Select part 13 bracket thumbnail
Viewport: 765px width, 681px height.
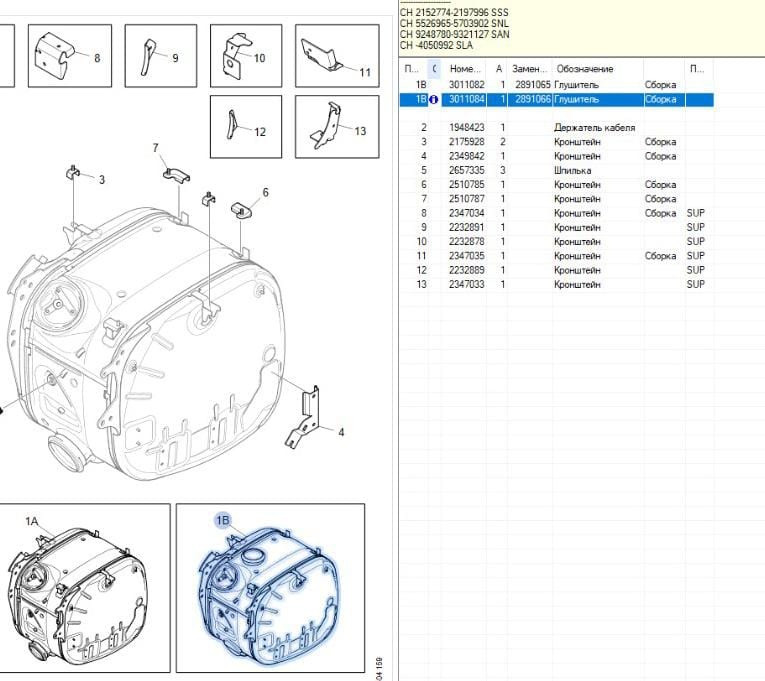(333, 127)
